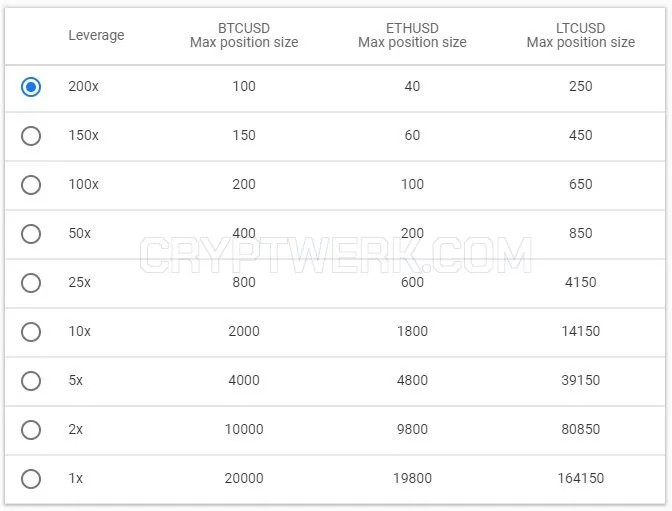Screen dimensions: 672x511
Task: Pick the 25x leverage radio button
Action: [x=31, y=283]
